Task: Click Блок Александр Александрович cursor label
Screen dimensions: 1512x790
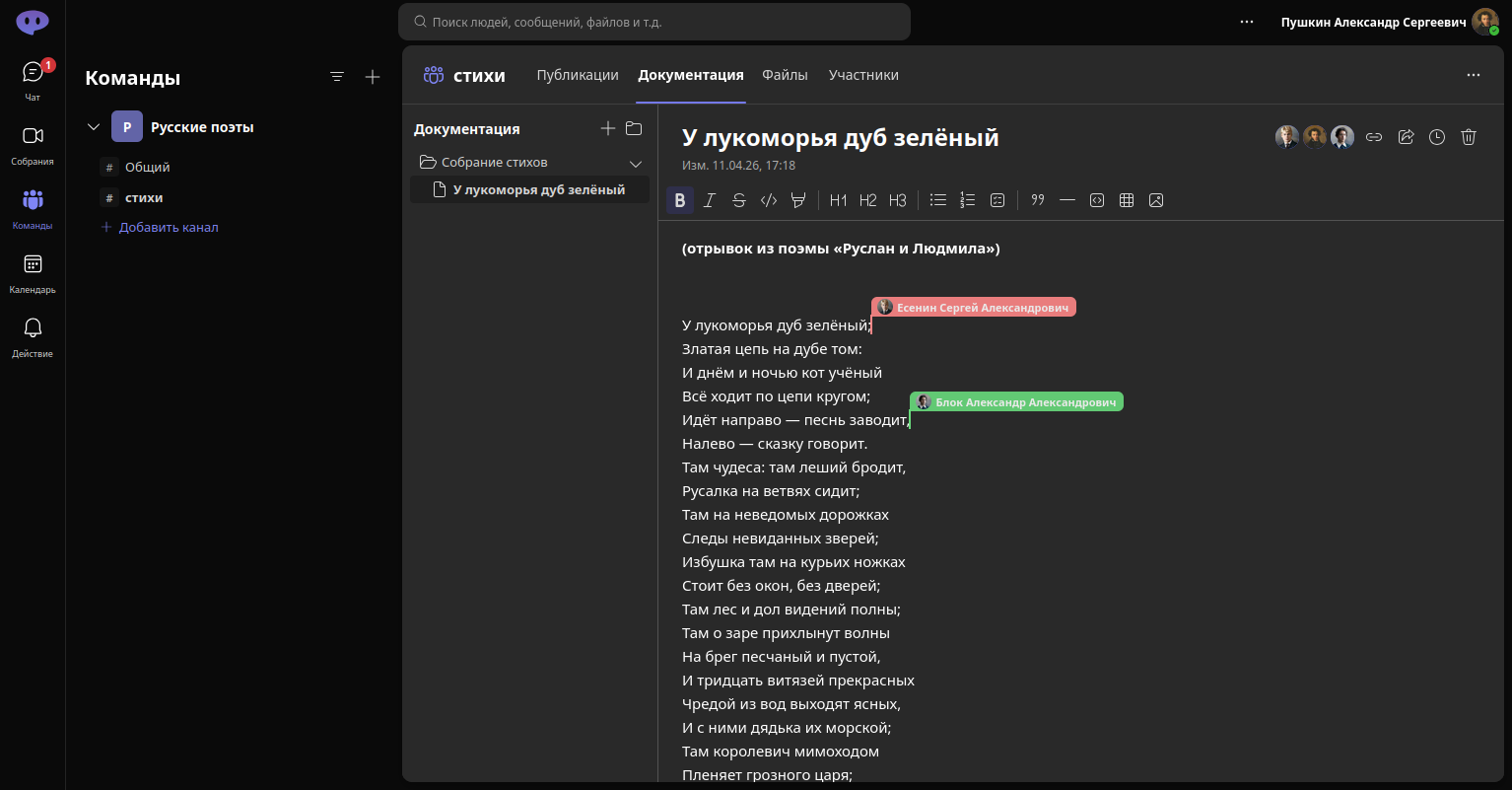Action: (1016, 401)
